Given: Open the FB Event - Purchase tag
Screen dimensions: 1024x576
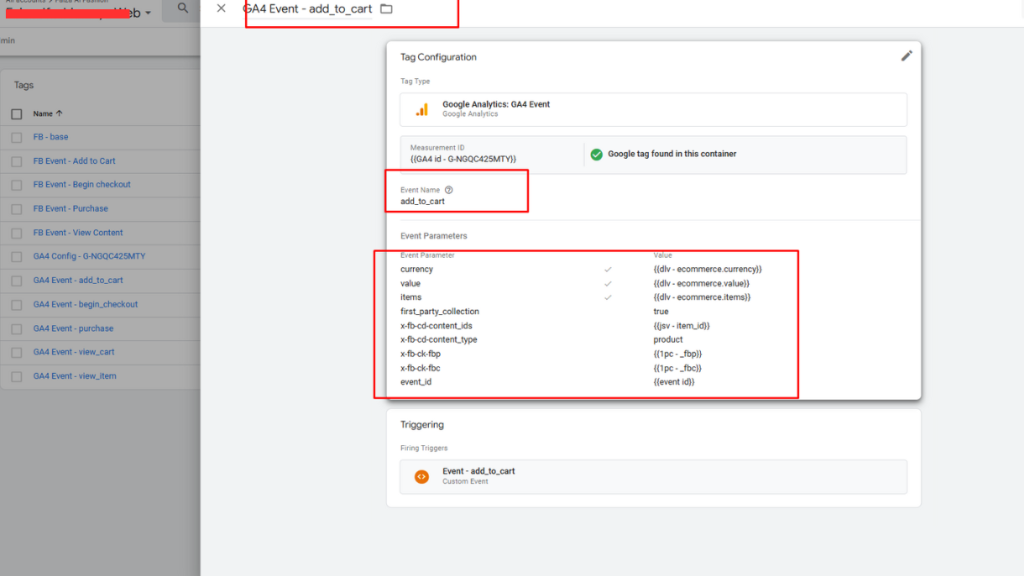Looking at the screenshot, I should pyautogui.click(x=71, y=209).
